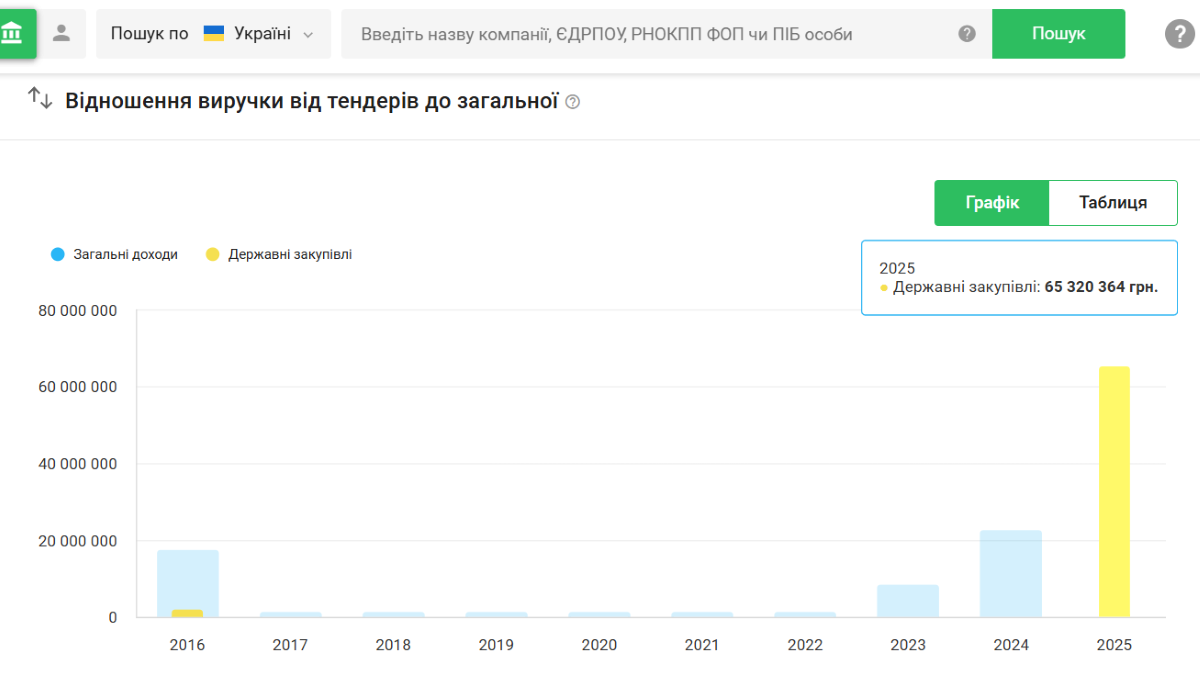Expand the Пошук по Україні dropdown
The height and width of the screenshot is (675, 1200).
click(213, 34)
